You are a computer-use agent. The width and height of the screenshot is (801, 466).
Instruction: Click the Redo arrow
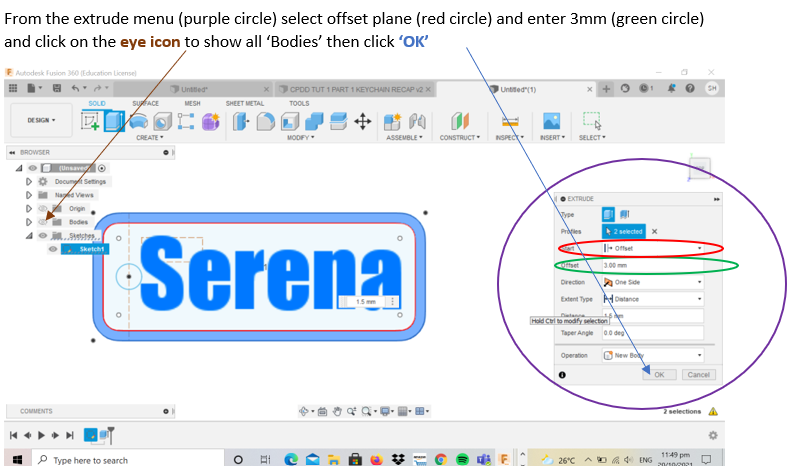click(x=99, y=88)
